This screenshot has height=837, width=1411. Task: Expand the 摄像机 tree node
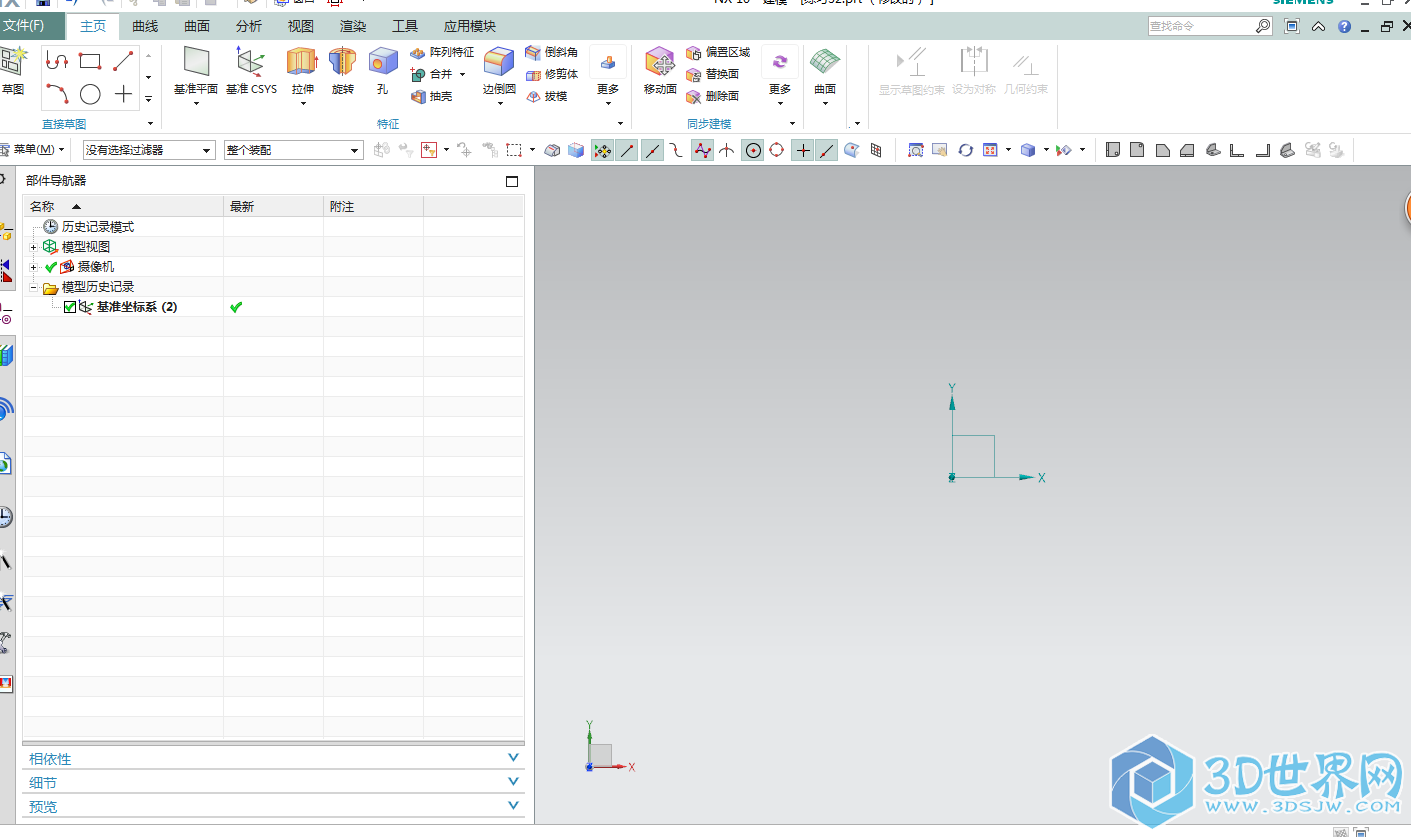point(34,267)
